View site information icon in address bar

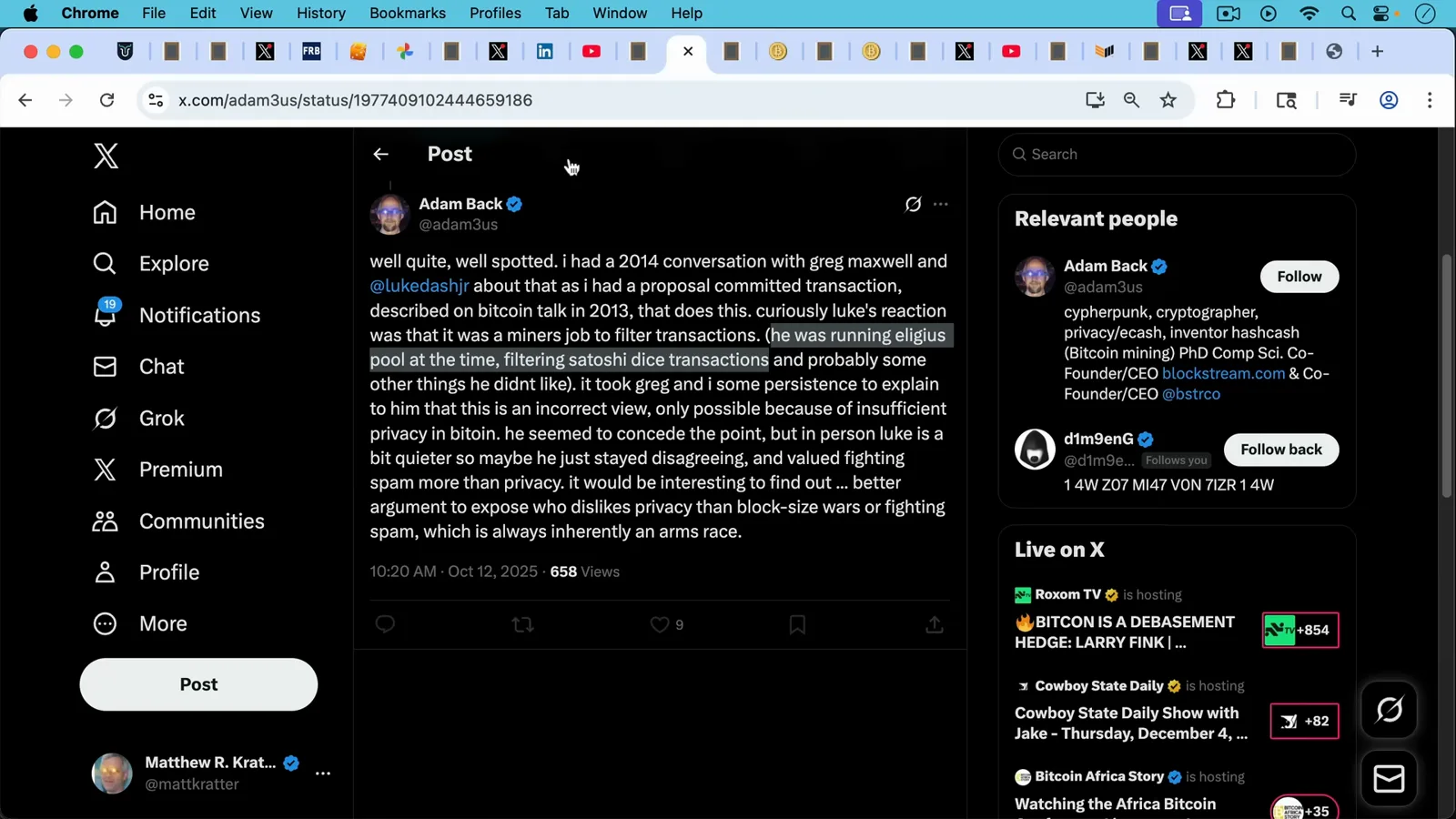pos(156,100)
